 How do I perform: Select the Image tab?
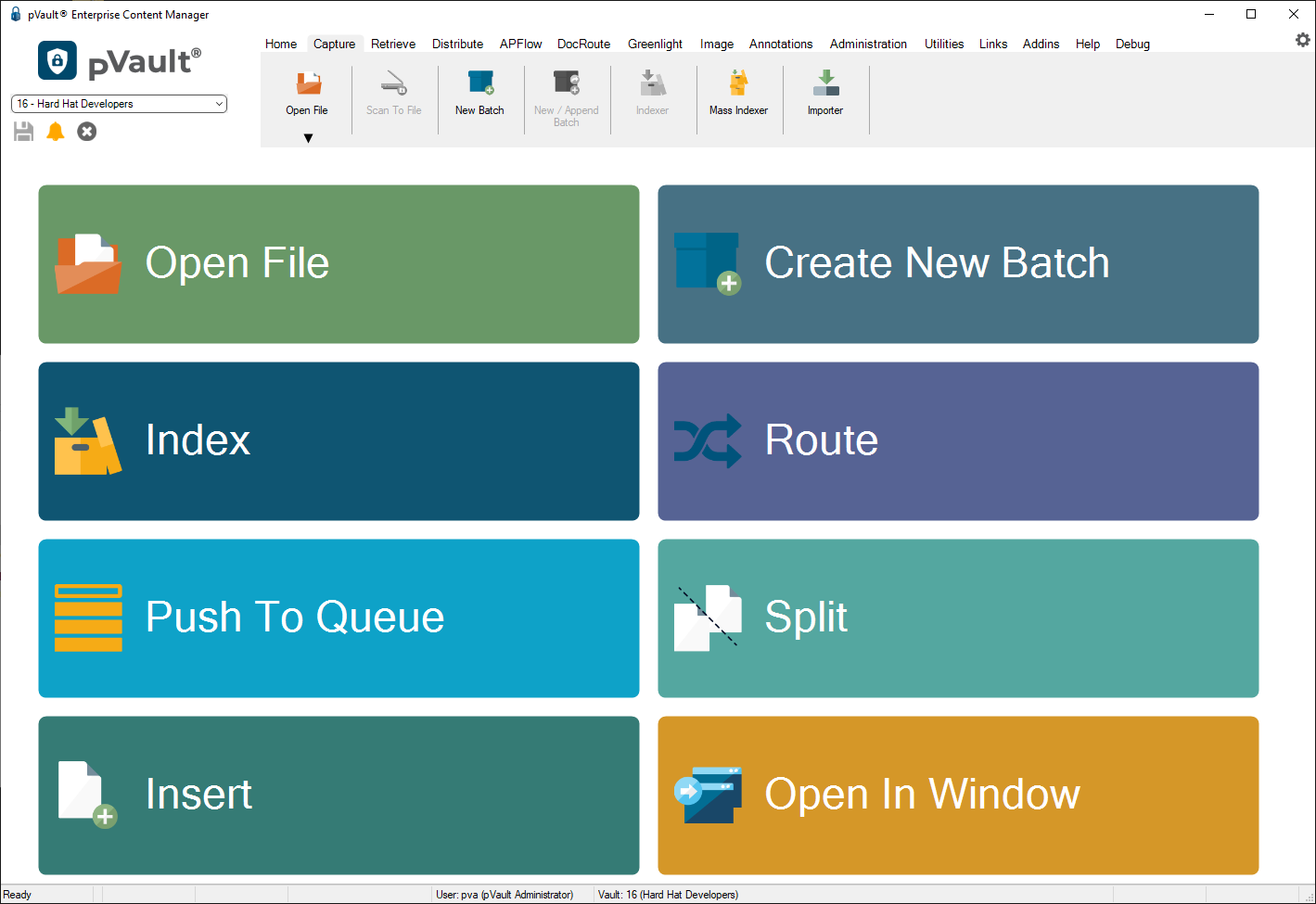tap(716, 44)
